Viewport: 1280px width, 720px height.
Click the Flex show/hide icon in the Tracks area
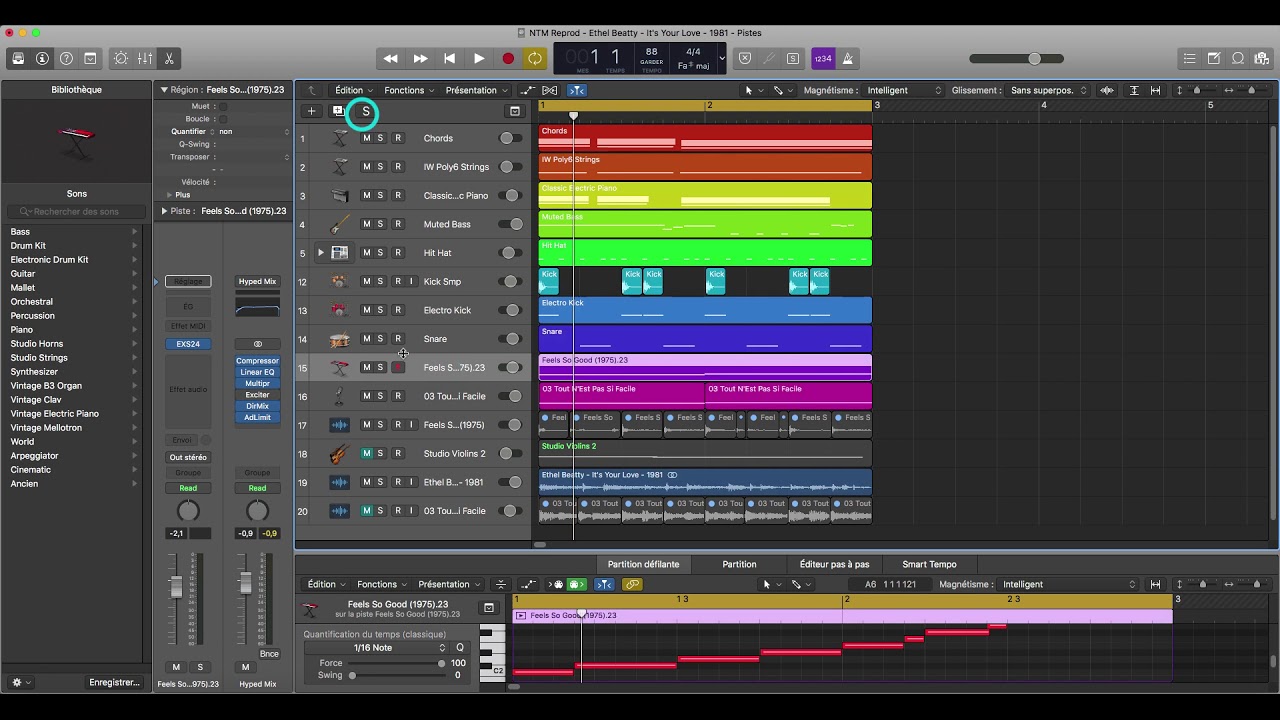549,90
